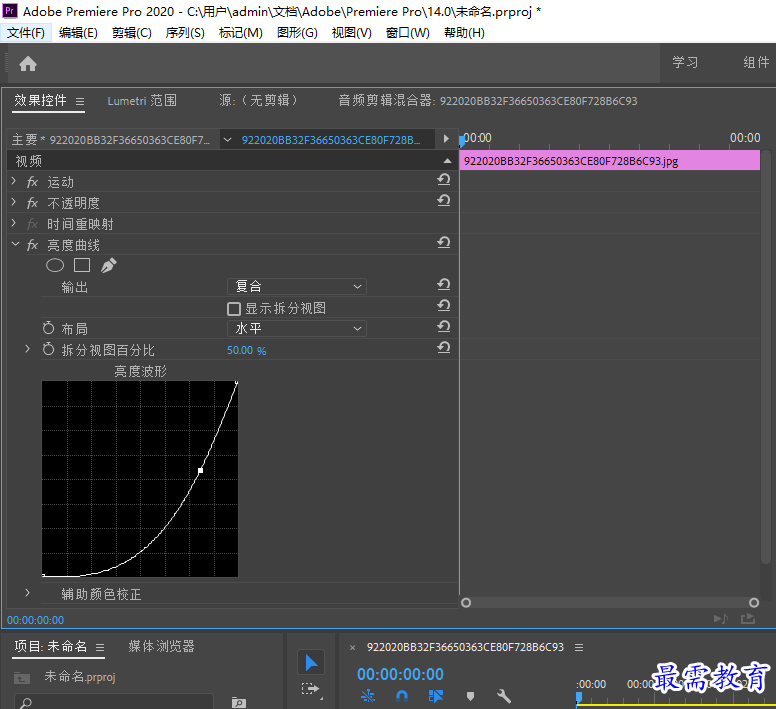The height and width of the screenshot is (709, 776).
Task: Open the 序列(S) menu
Action: [185, 33]
